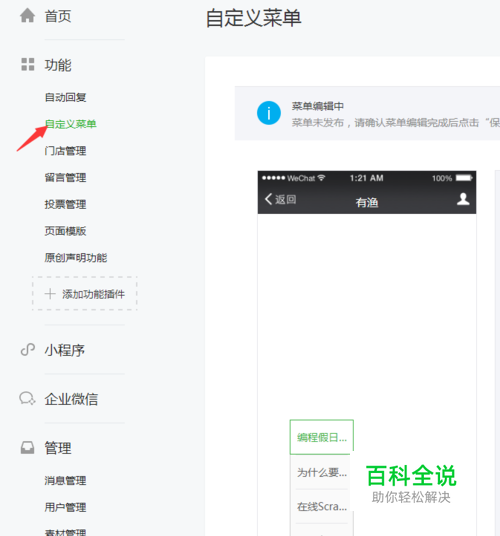
Task: Select the 在线Scra... submenu item
Action: (x=322, y=506)
